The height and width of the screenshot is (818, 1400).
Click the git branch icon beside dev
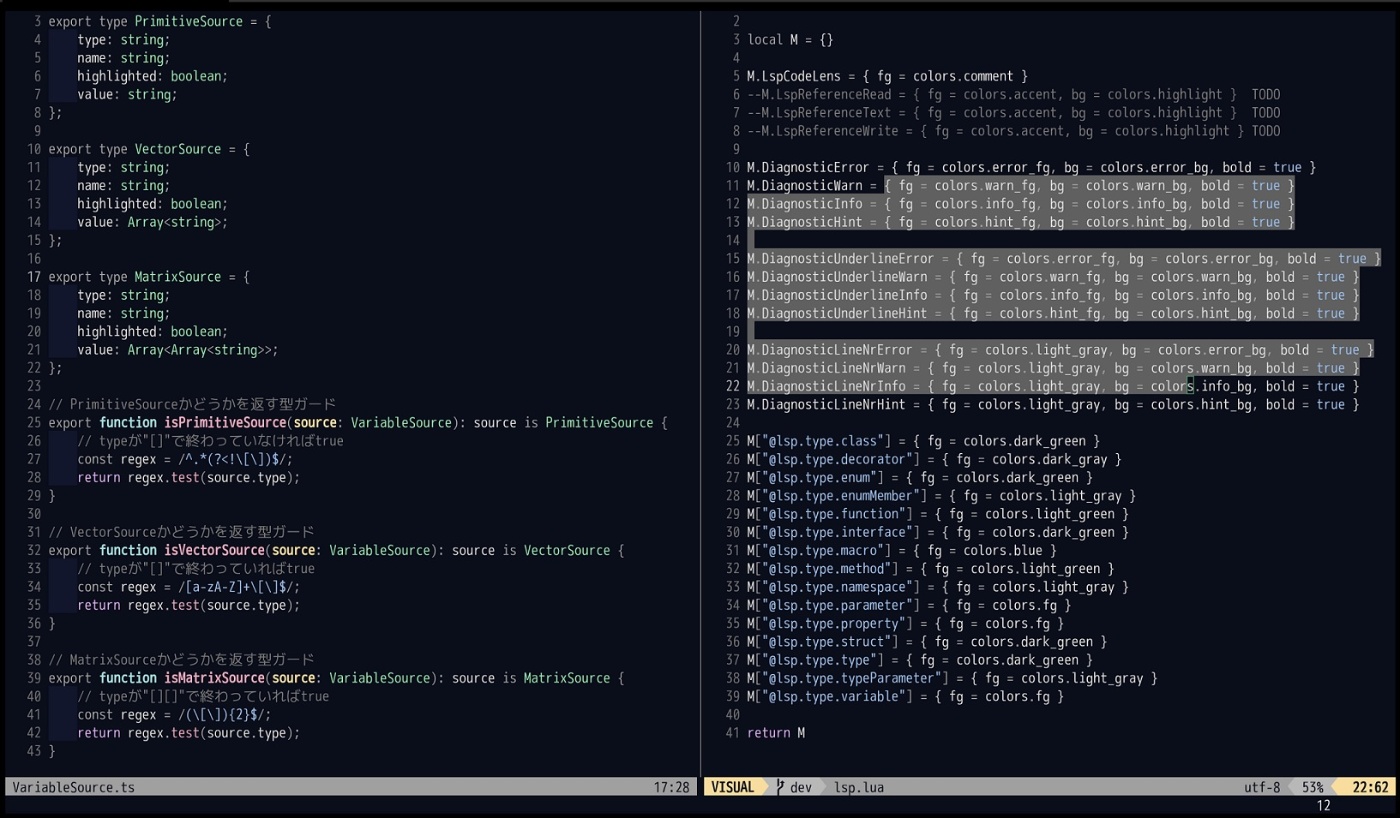[780, 787]
